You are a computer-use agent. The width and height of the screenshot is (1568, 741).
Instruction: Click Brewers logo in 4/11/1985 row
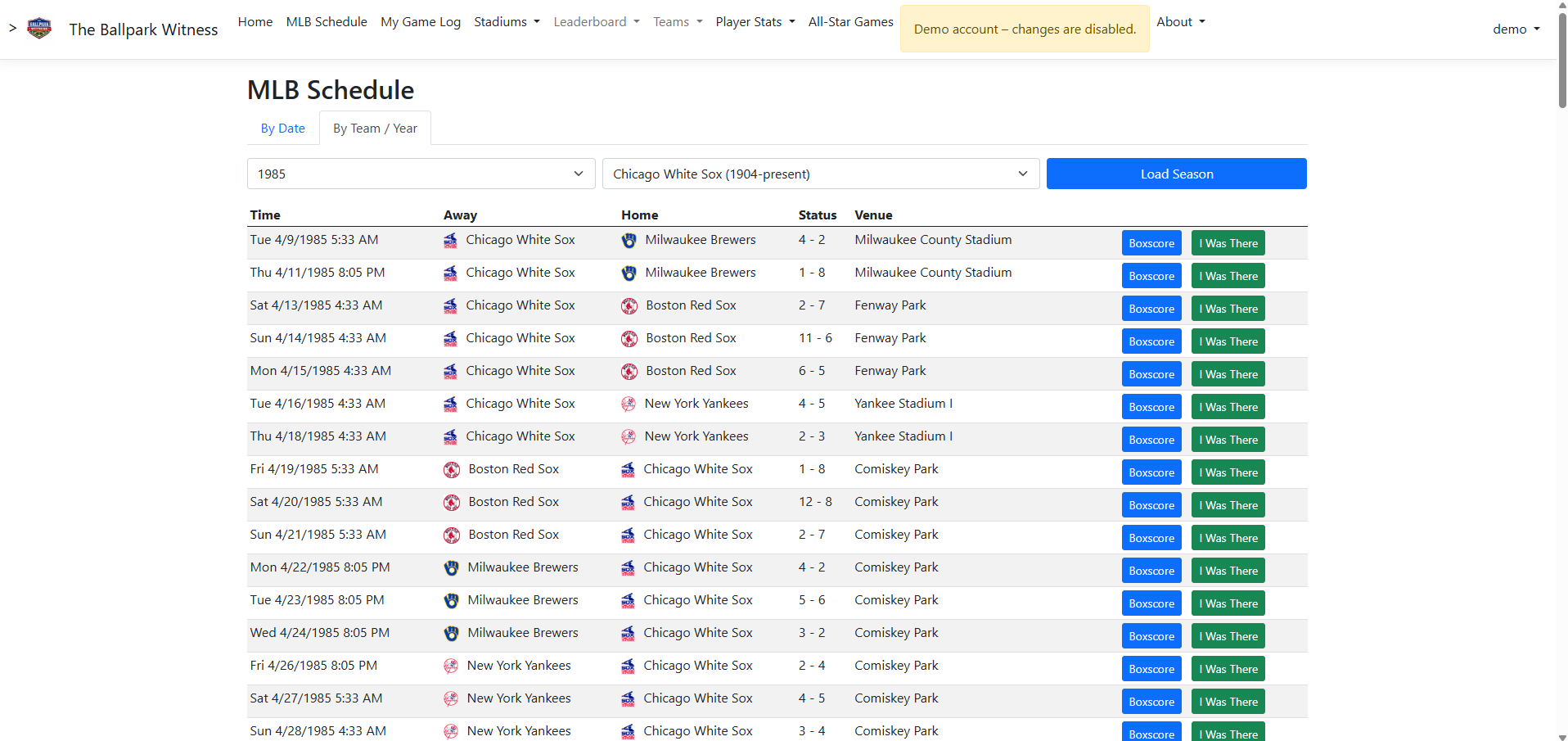(x=629, y=273)
